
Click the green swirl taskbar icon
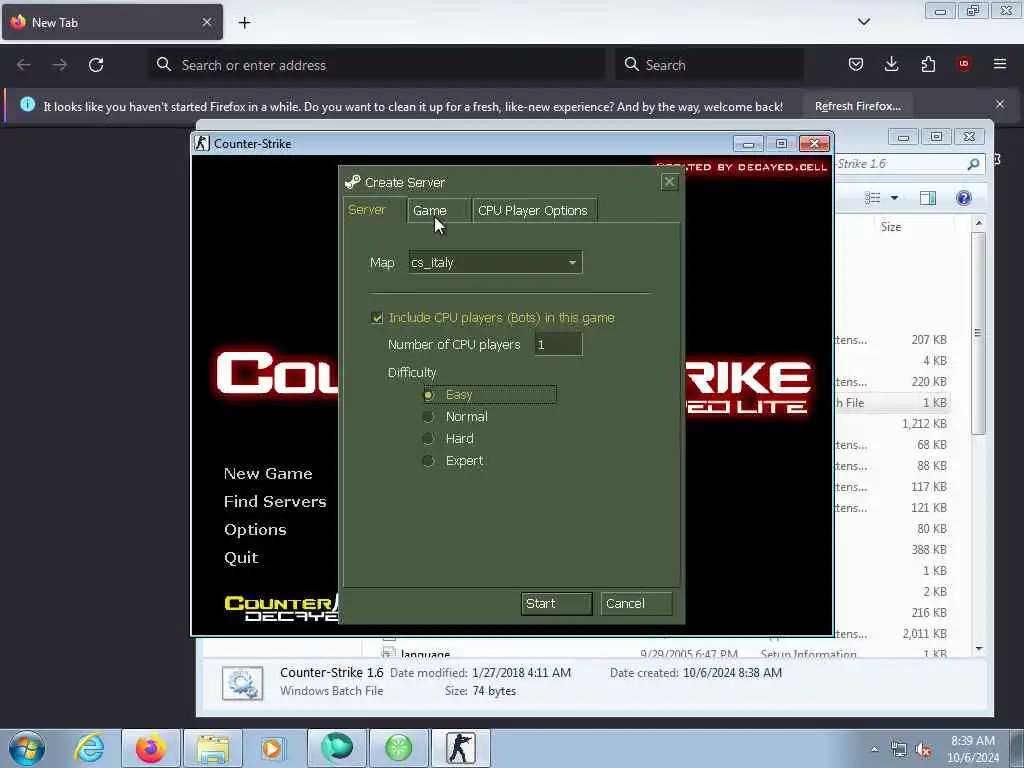point(336,747)
